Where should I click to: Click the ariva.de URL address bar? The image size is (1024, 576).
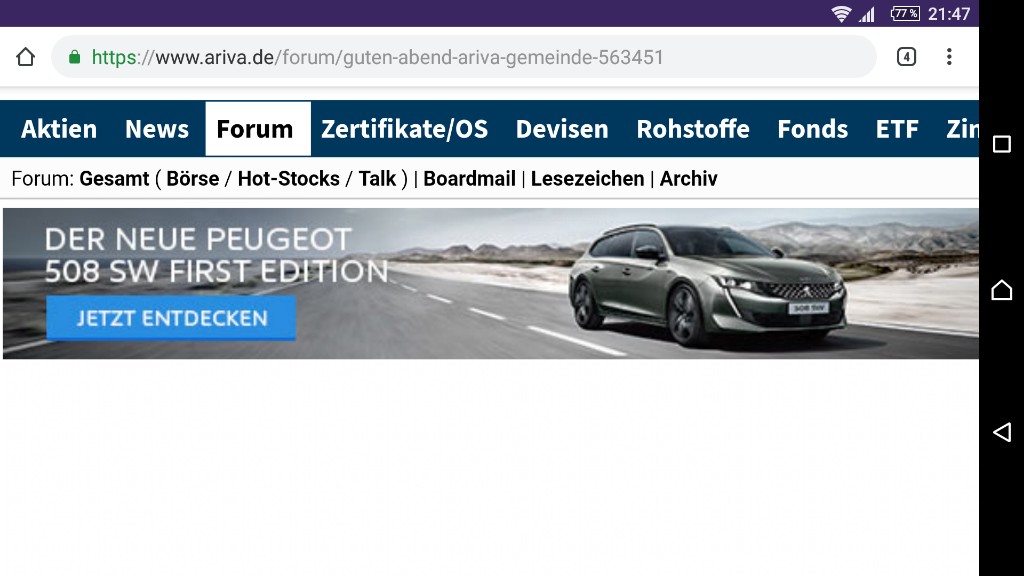coord(460,57)
